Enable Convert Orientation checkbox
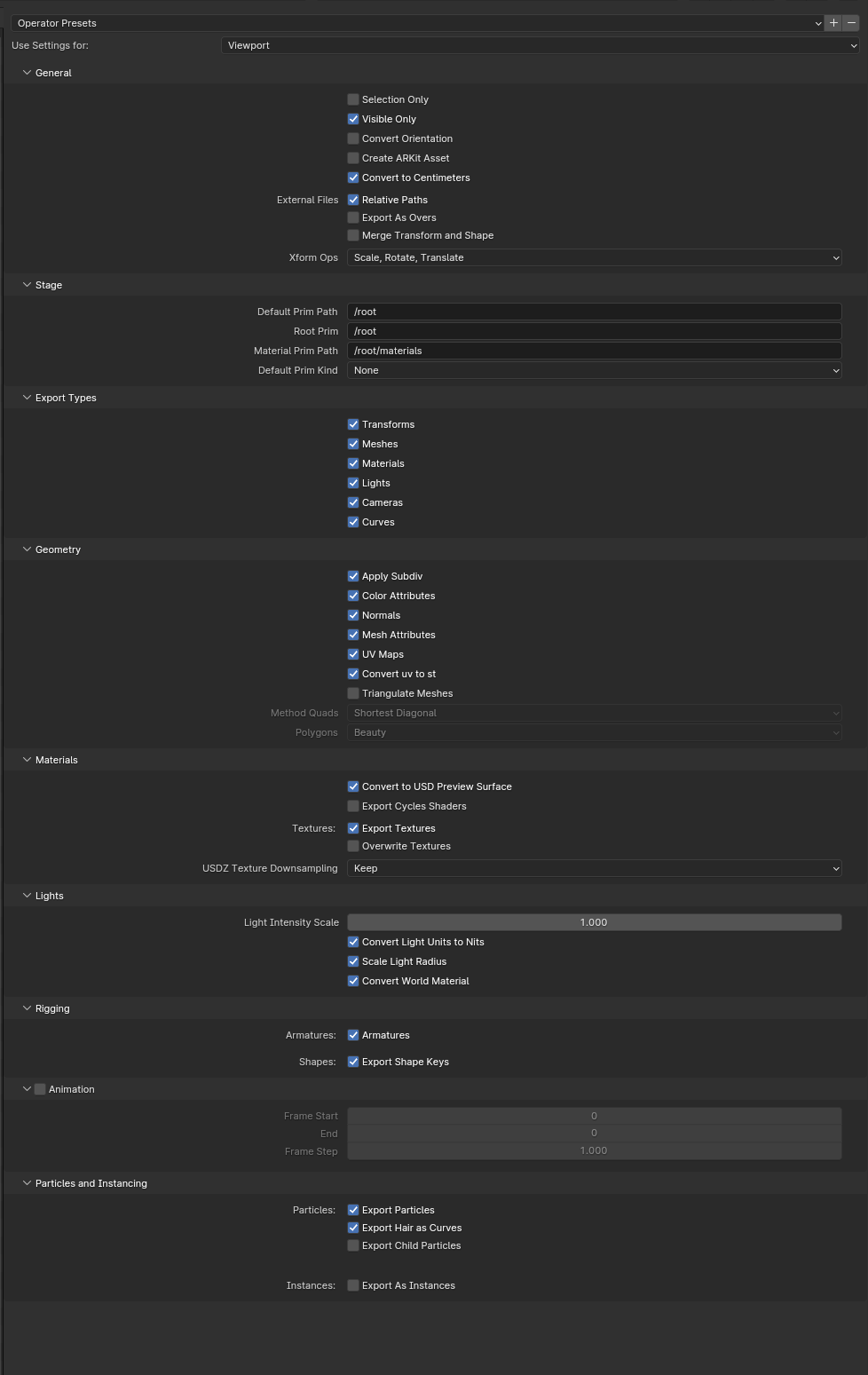The image size is (868, 1375). [x=353, y=138]
